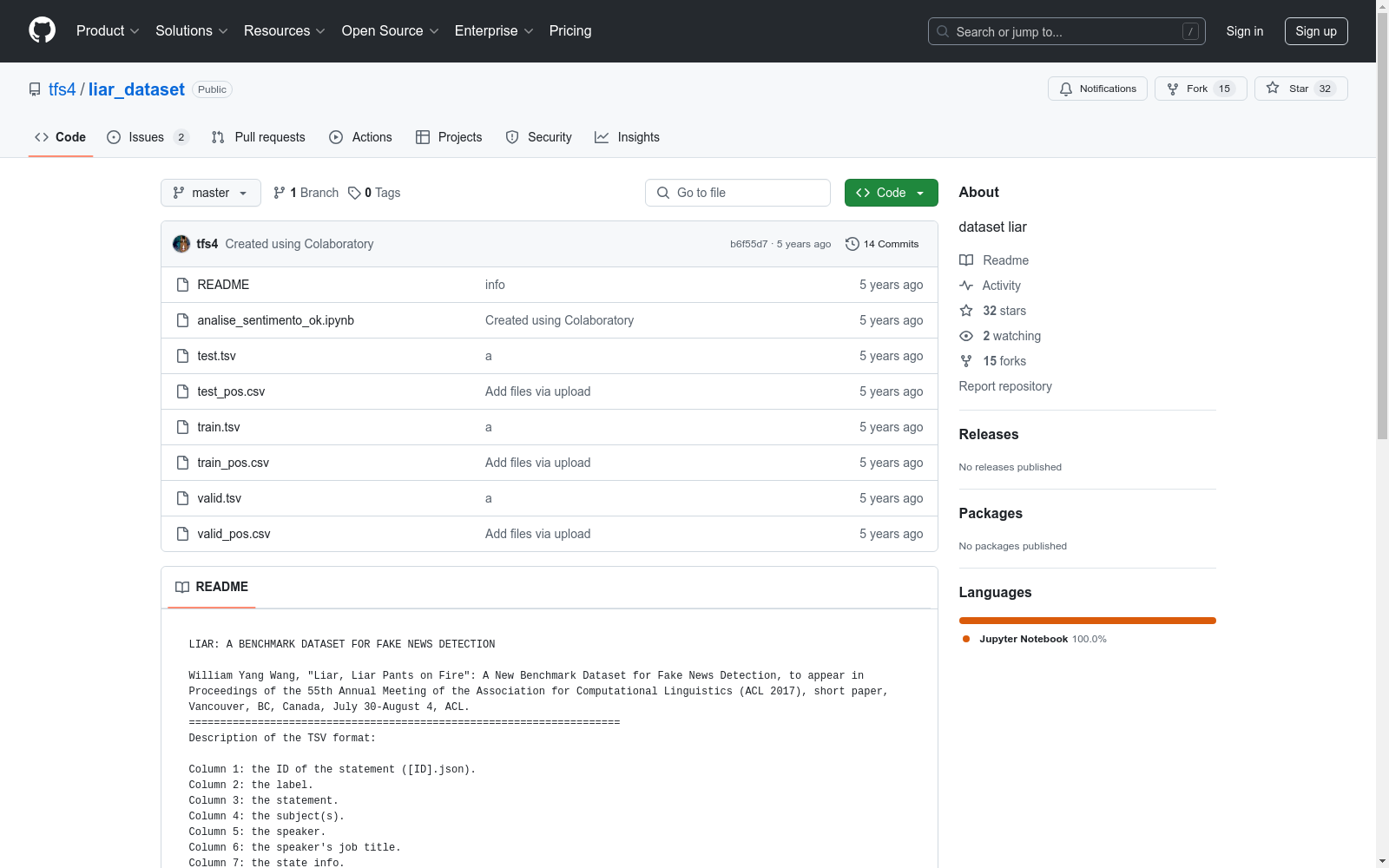1389x868 pixels.
Task: Click the README book icon above readme content
Action: [182, 588]
